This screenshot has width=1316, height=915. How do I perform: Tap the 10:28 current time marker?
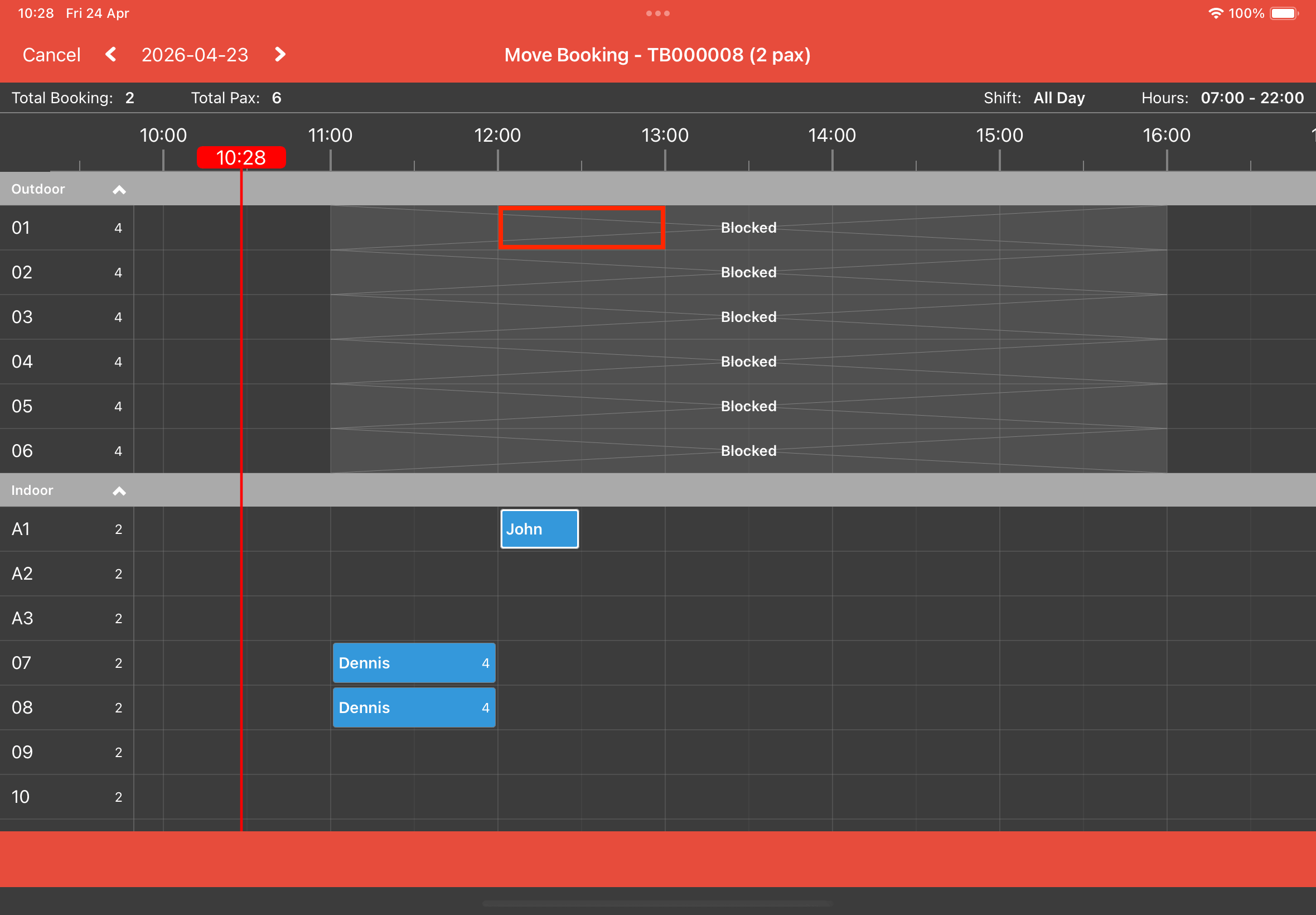[x=241, y=157]
